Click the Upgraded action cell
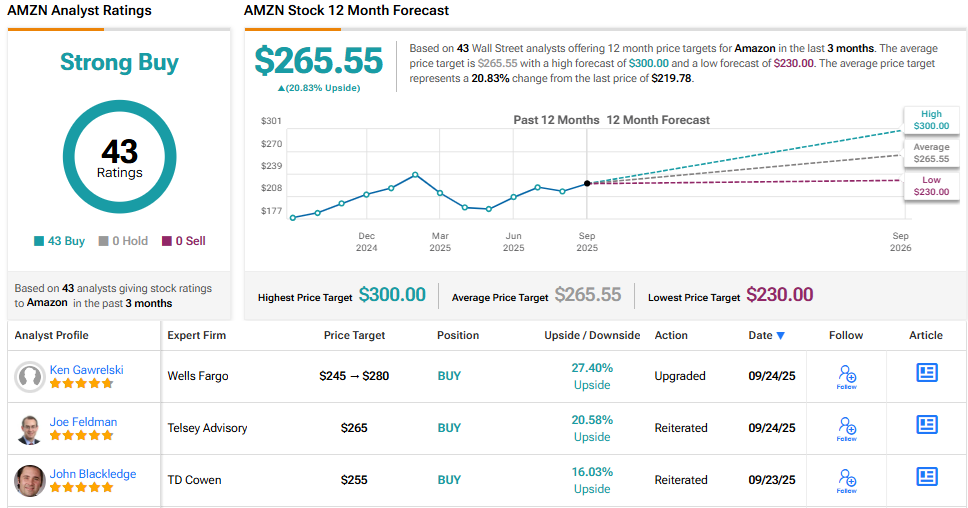968x508 pixels. [680, 376]
